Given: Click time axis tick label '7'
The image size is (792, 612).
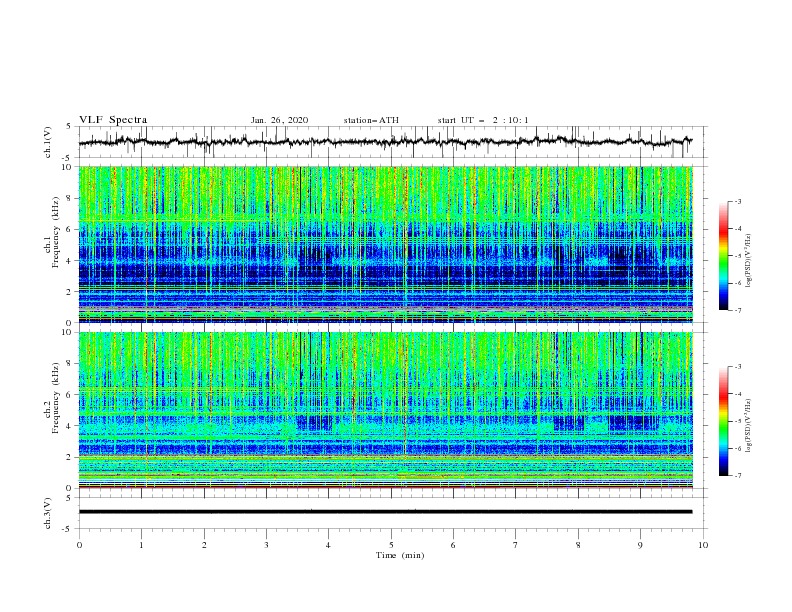Looking at the screenshot, I should click(x=516, y=545).
